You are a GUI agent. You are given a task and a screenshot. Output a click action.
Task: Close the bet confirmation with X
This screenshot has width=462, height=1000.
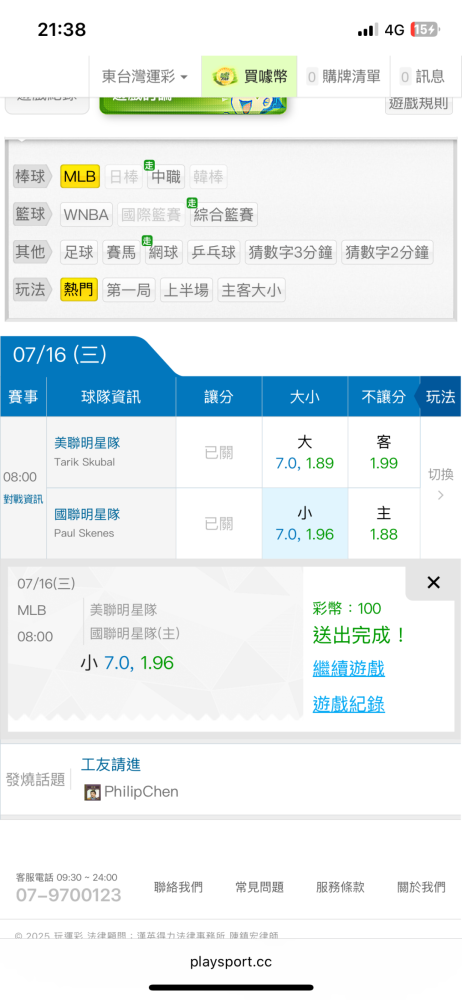tap(433, 582)
